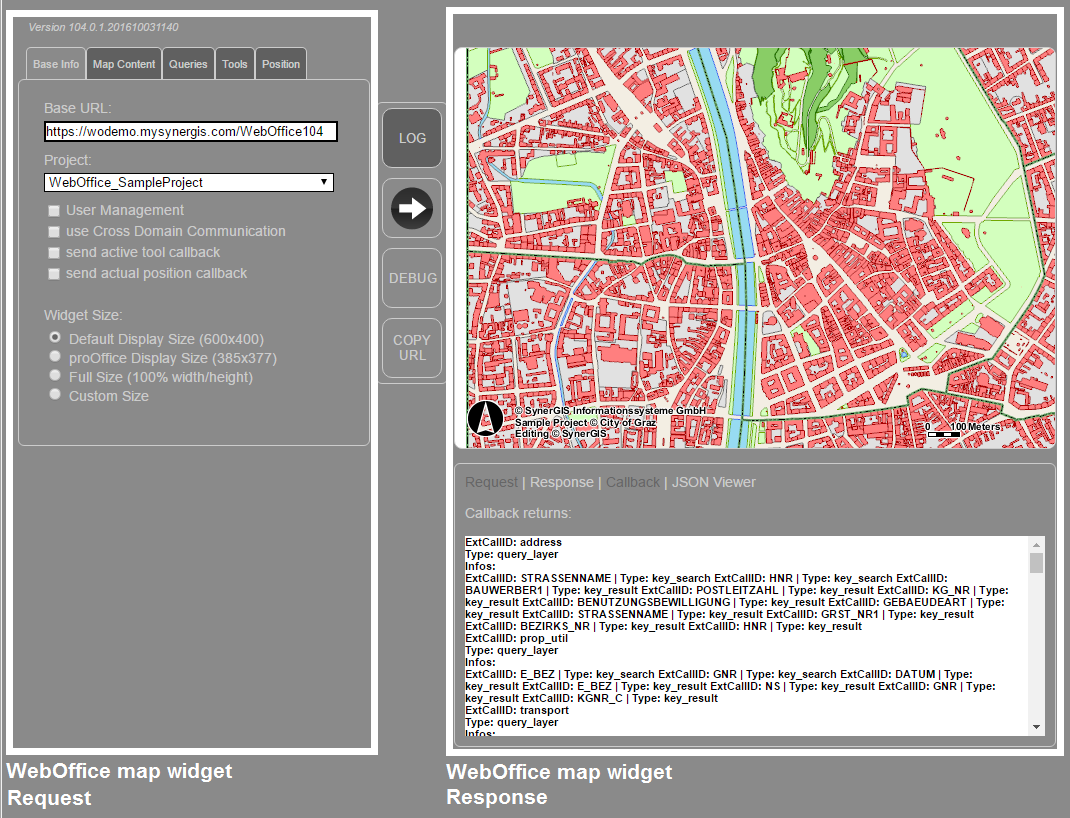This screenshot has width=1070, height=818.
Task: Click the LOG button in the middle sidebar
Action: tap(411, 137)
